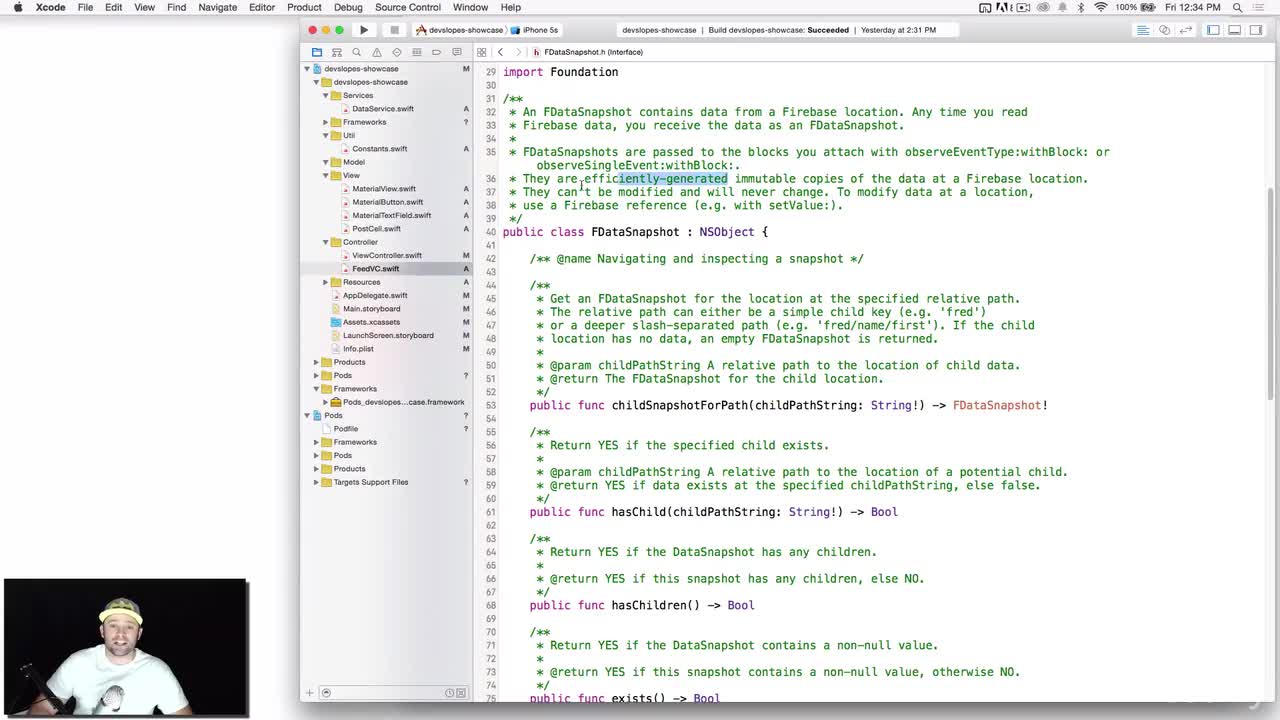Click the Apple menu
Viewport: 1280px width, 720px height.
18,7
